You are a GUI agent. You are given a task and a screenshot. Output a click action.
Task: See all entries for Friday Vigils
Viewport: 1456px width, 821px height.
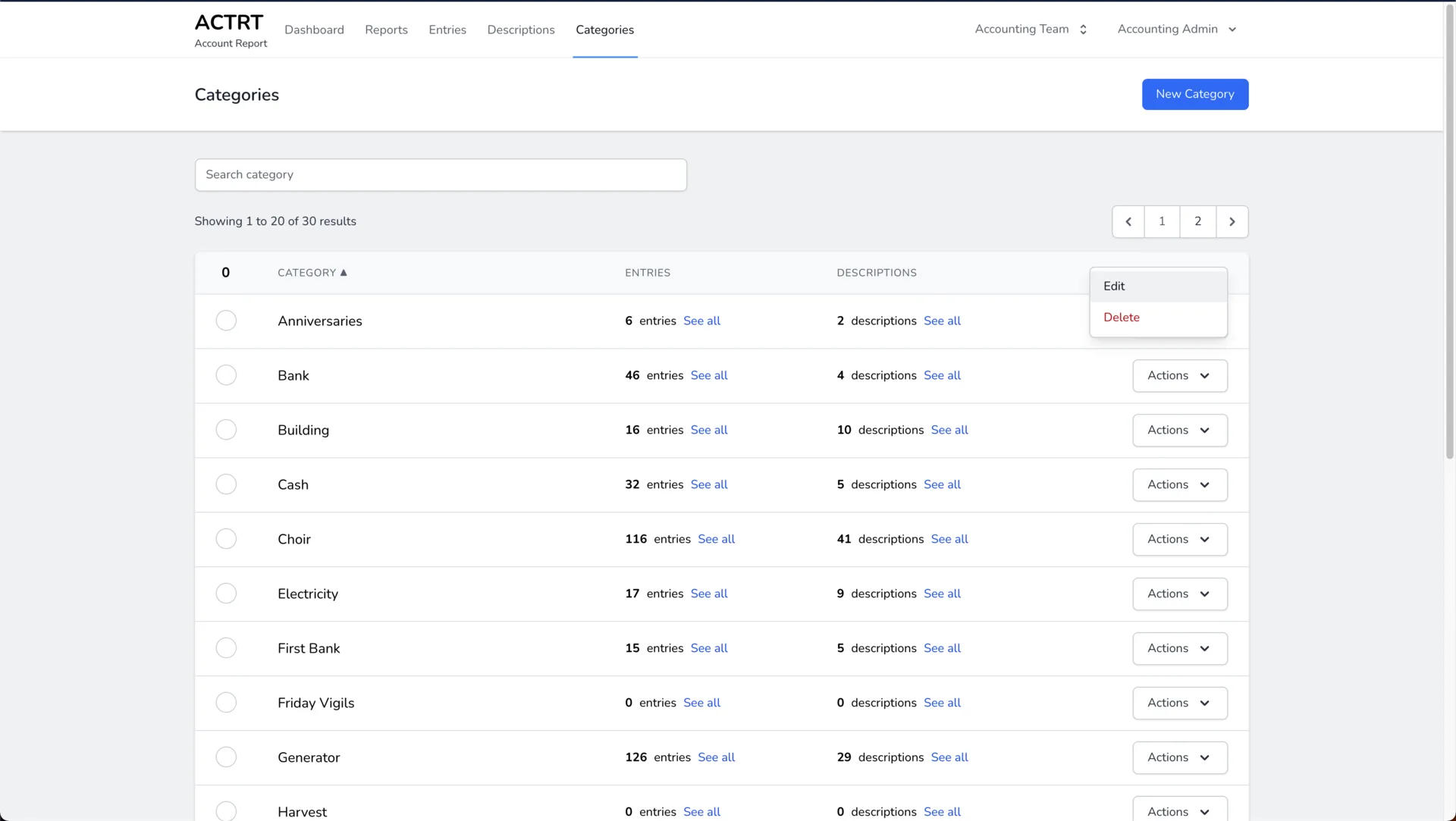coord(701,703)
